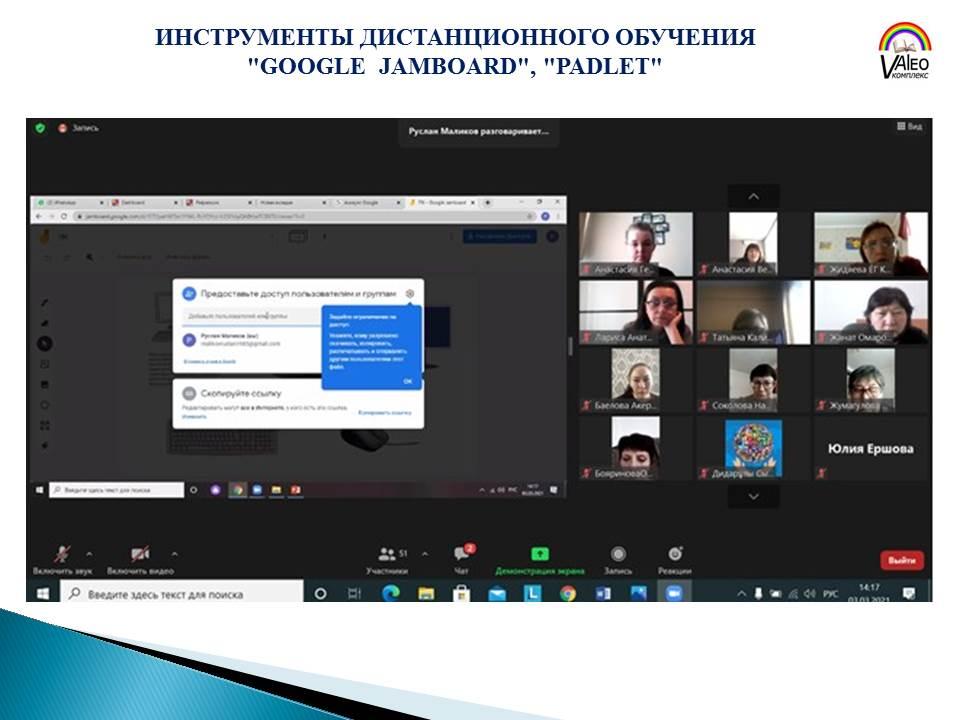The height and width of the screenshot is (720, 960).
Task: Dismiss the blue tooltip with OK
Action: tap(408, 381)
